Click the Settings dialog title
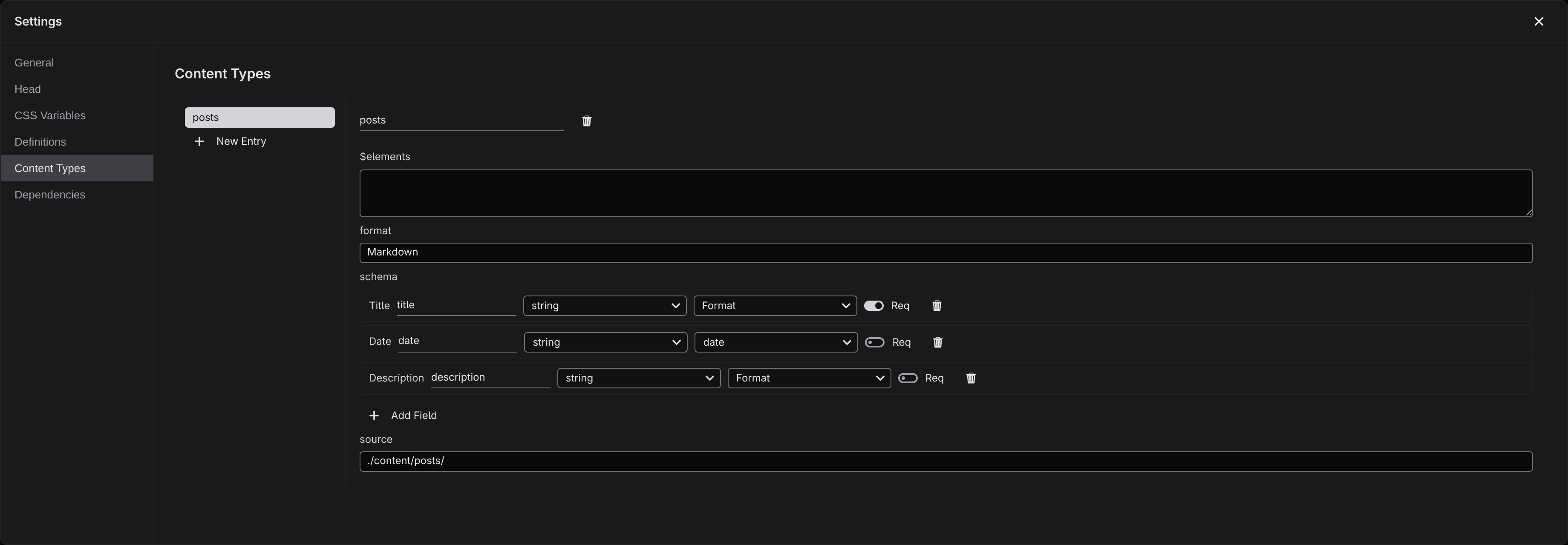The image size is (1568, 545). pyautogui.click(x=38, y=21)
